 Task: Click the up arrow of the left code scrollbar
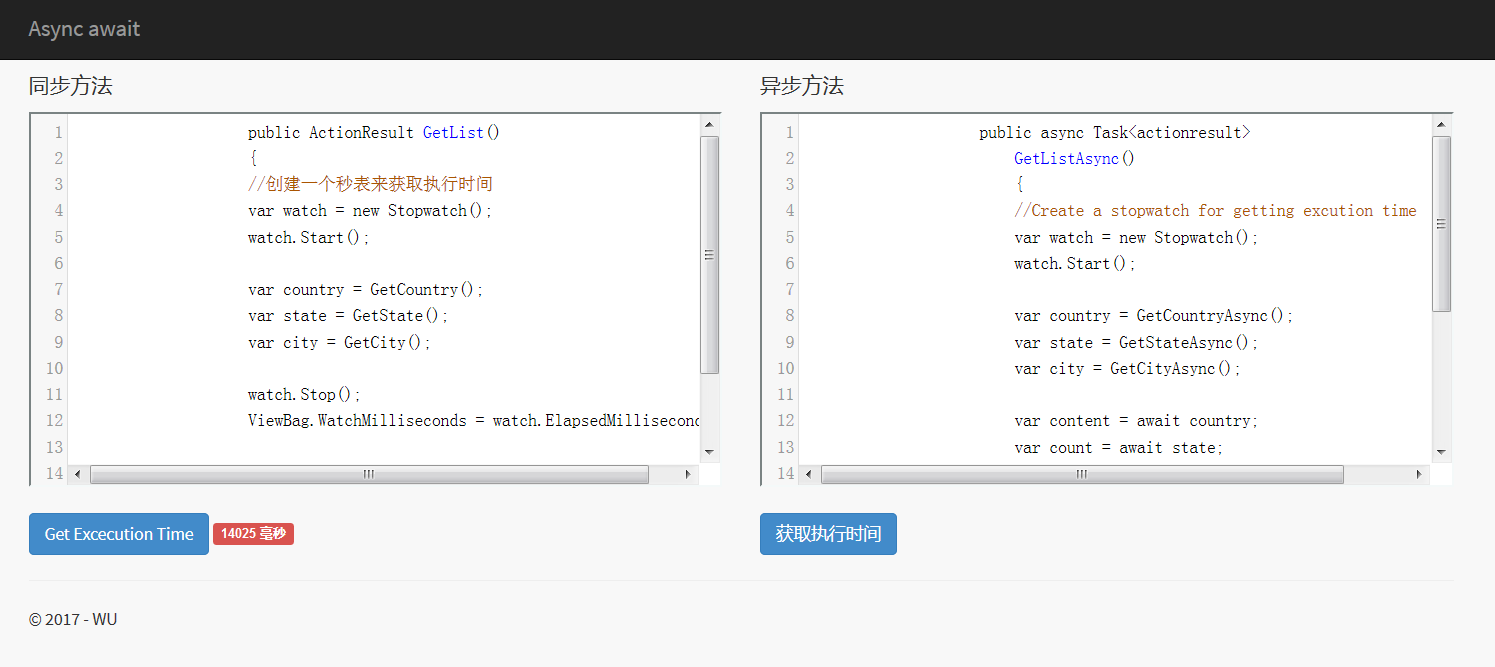point(710,125)
